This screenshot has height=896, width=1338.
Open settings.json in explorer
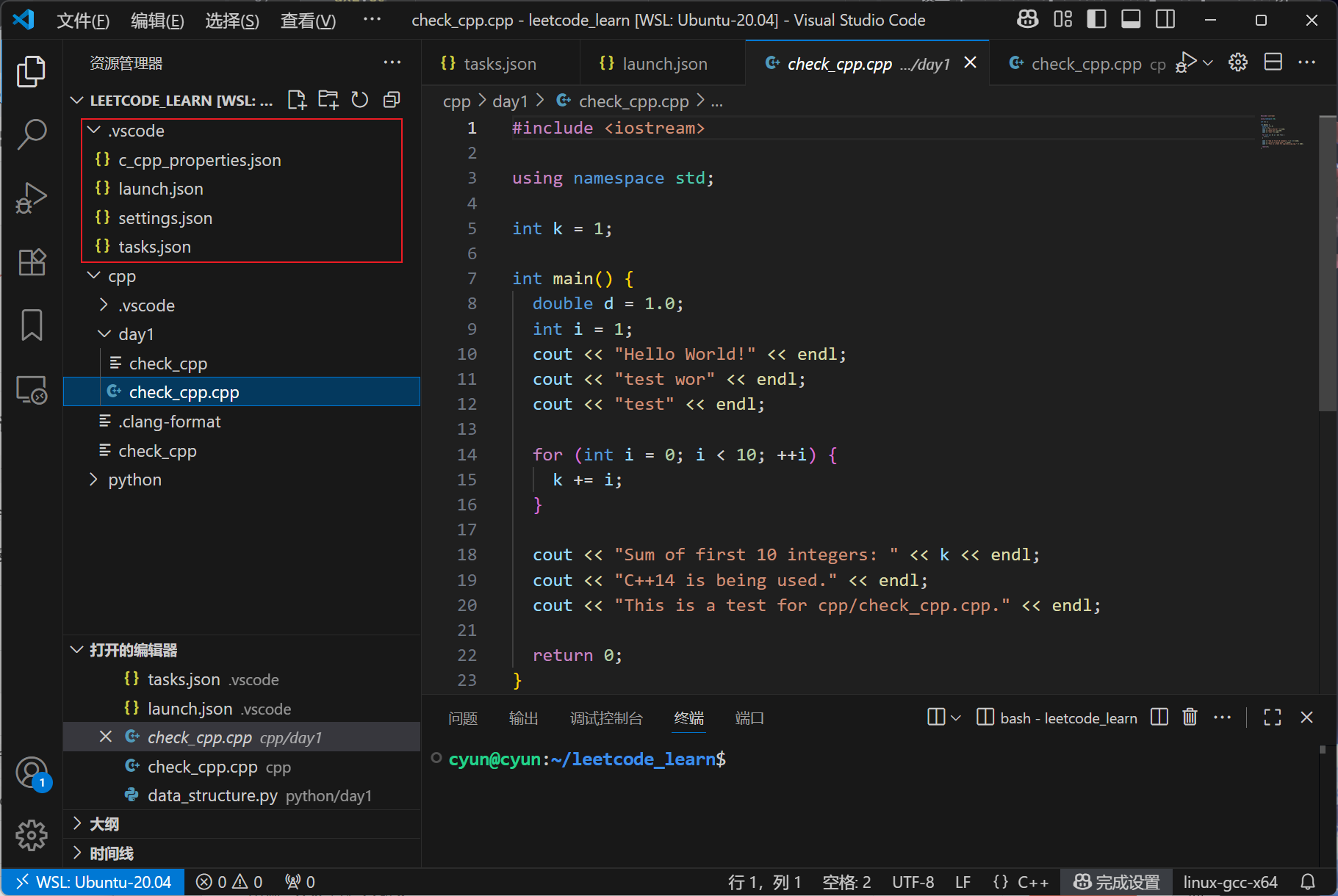click(x=242, y=218)
